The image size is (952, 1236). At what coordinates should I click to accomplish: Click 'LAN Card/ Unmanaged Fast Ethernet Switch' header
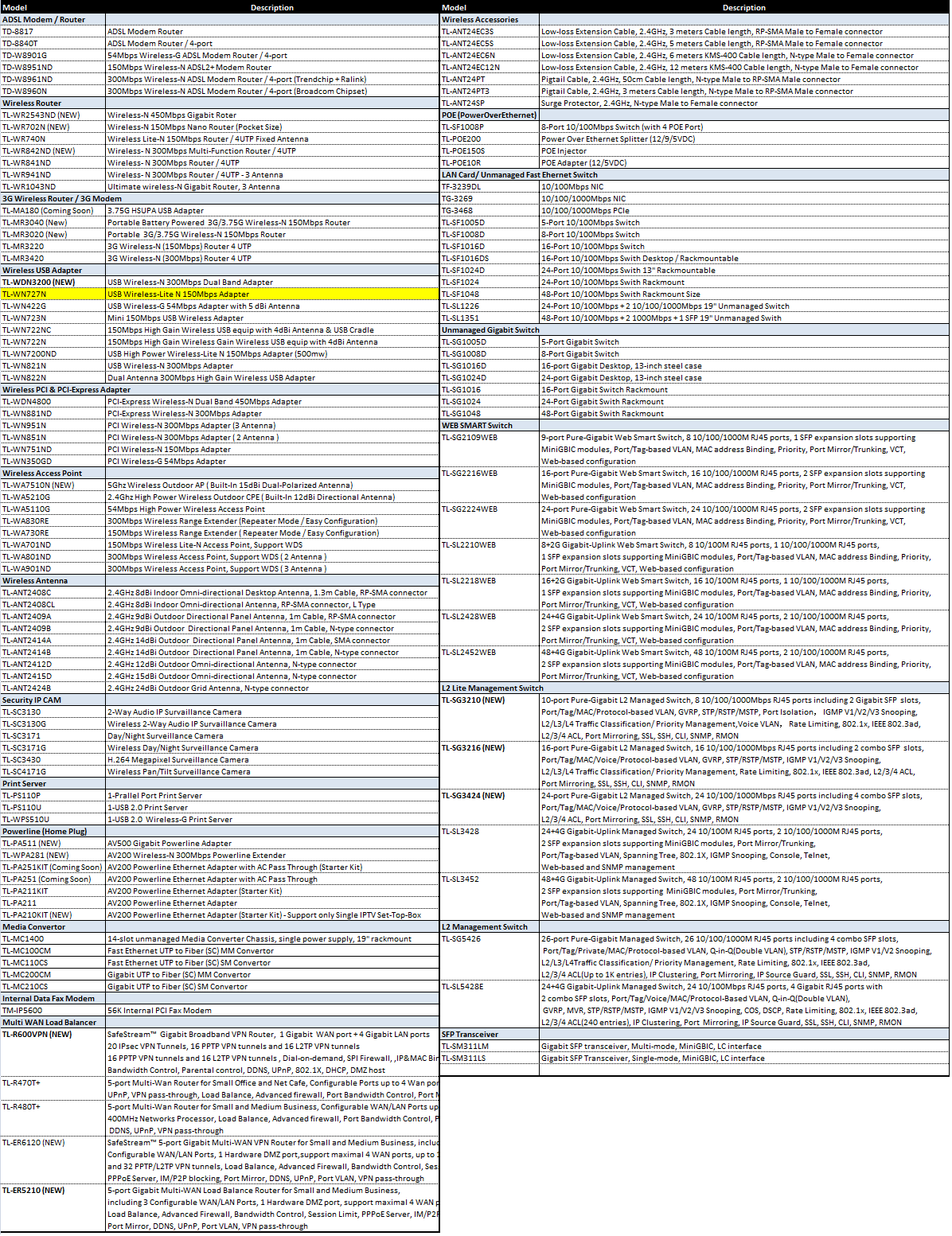point(520,175)
